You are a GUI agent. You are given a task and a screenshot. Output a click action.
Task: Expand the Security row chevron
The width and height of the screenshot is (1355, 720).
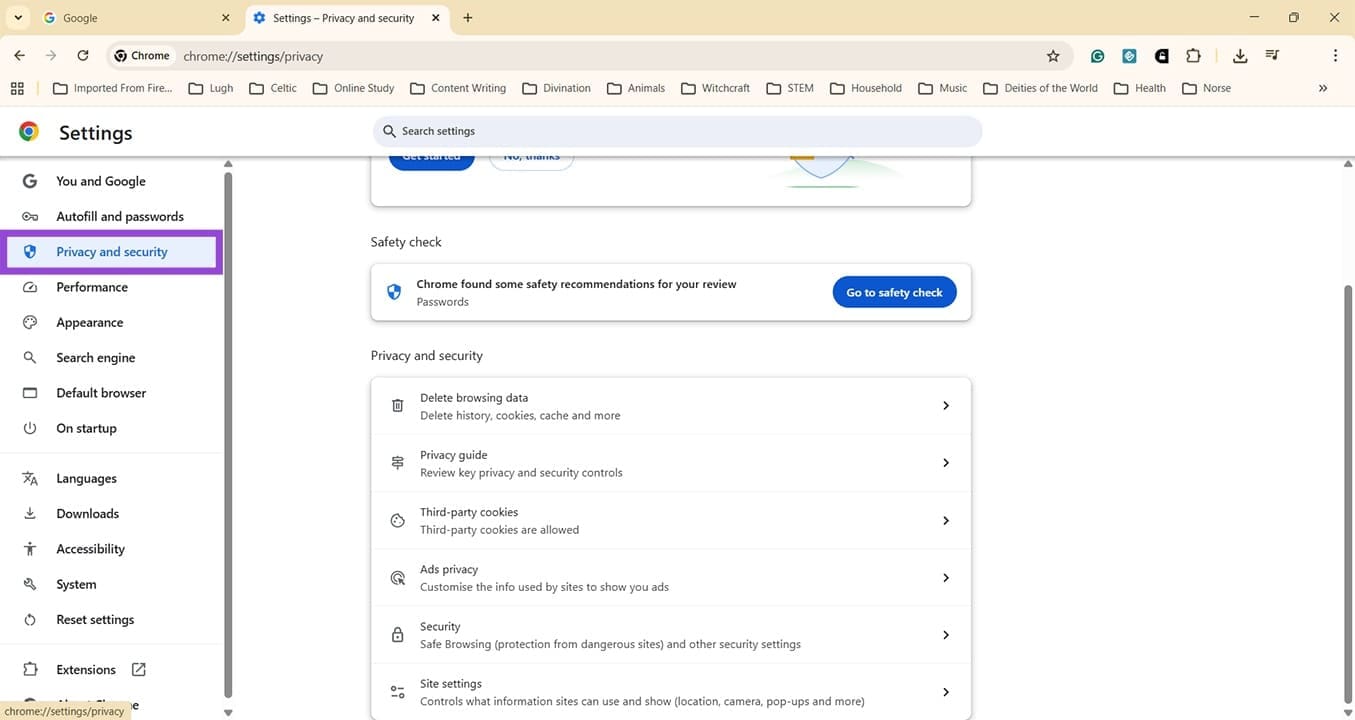tap(945, 634)
